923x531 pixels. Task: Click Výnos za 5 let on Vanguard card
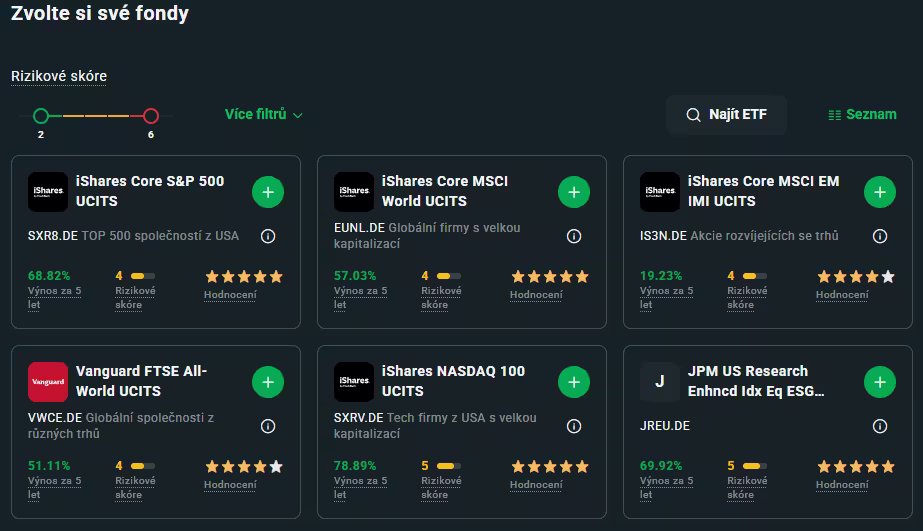tap(54, 487)
